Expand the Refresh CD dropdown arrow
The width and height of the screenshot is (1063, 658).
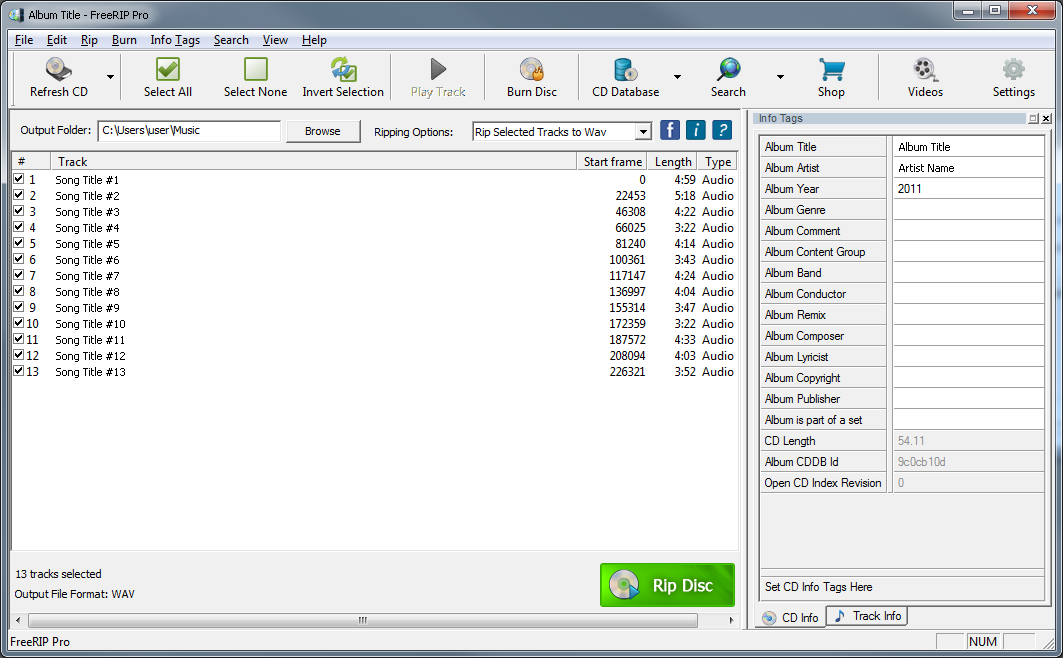[x=110, y=77]
